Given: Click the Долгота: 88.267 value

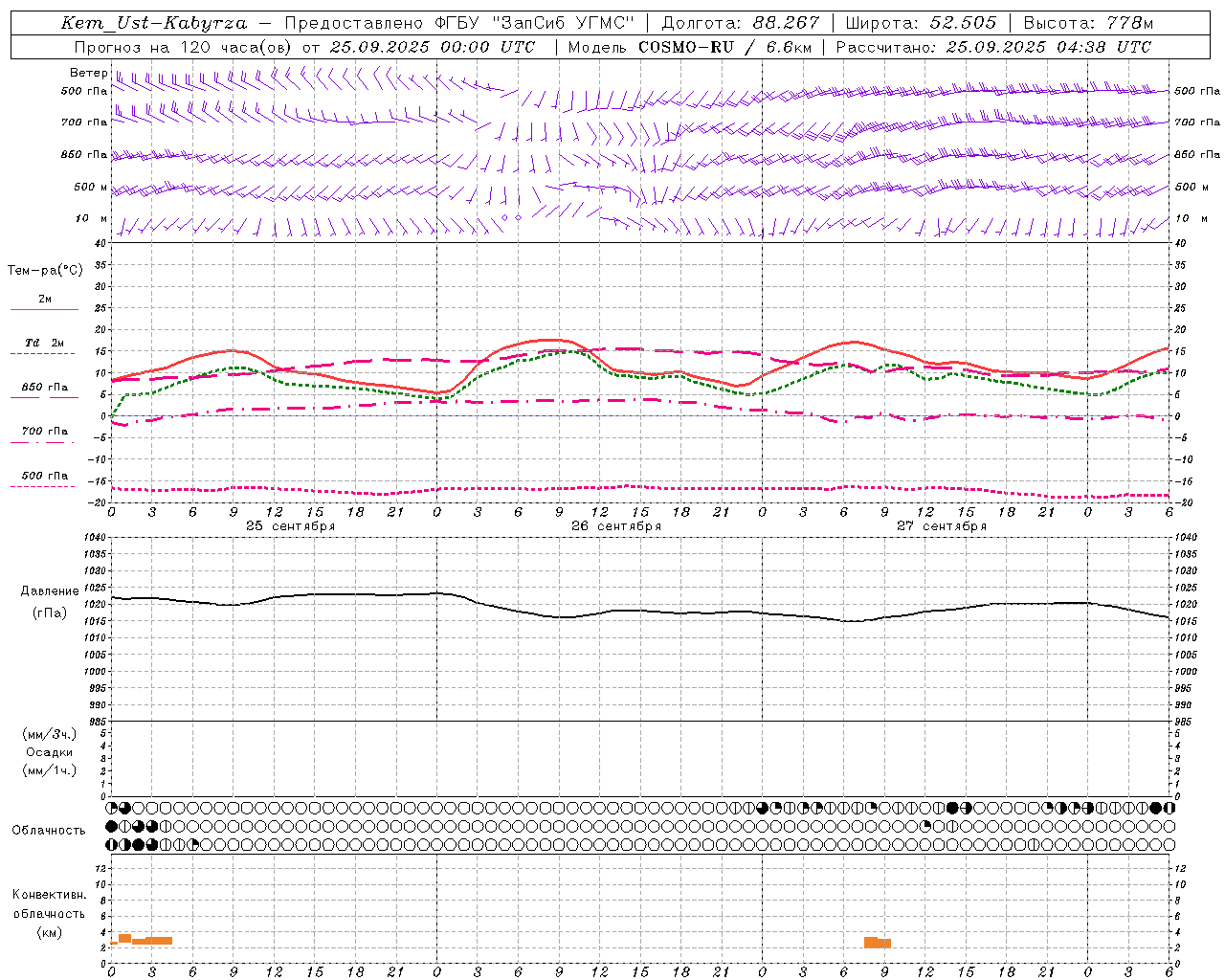Looking at the screenshot, I should (740, 23).
